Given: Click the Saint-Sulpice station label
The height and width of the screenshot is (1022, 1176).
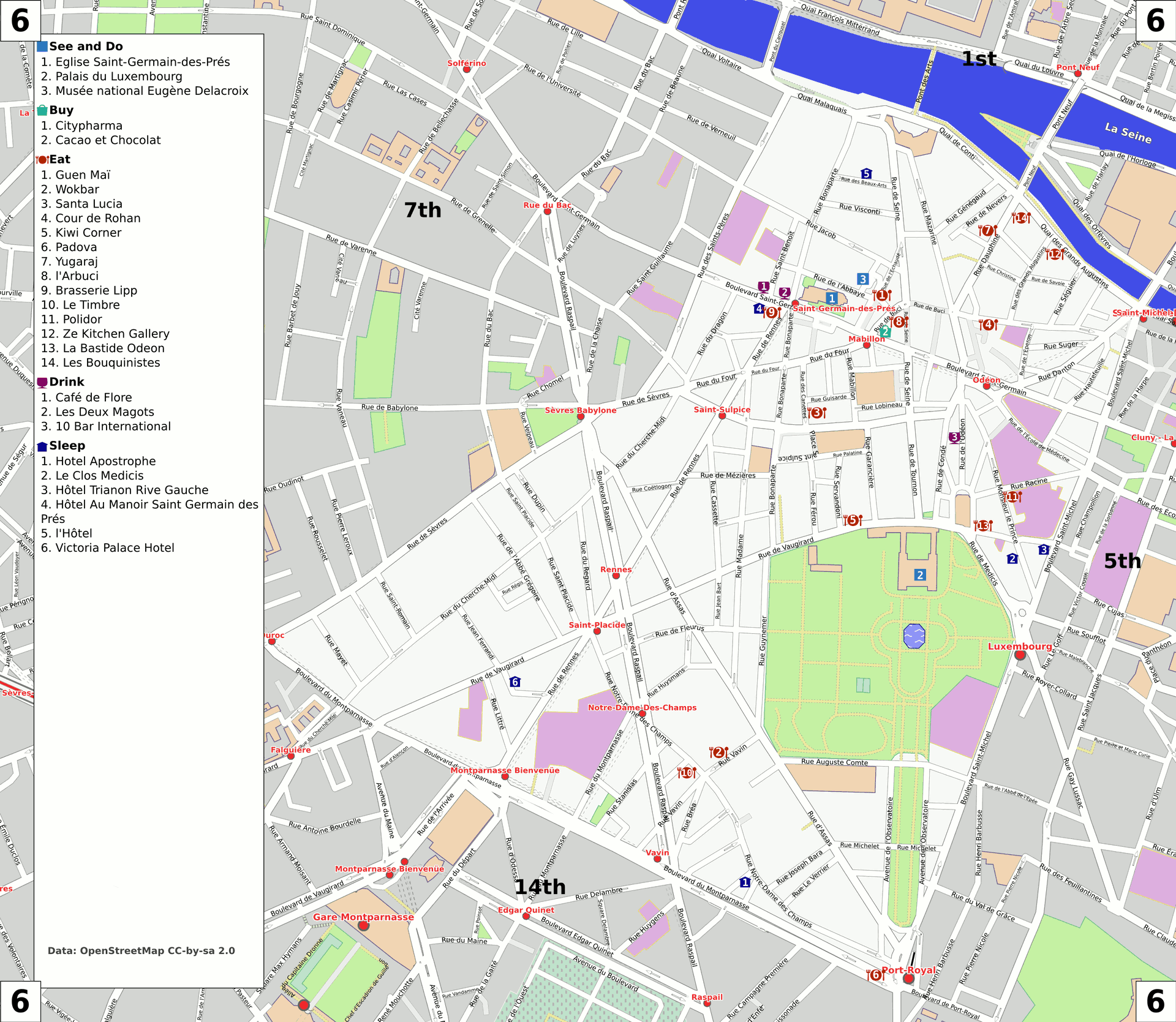Looking at the screenshot, I should 722,410.
